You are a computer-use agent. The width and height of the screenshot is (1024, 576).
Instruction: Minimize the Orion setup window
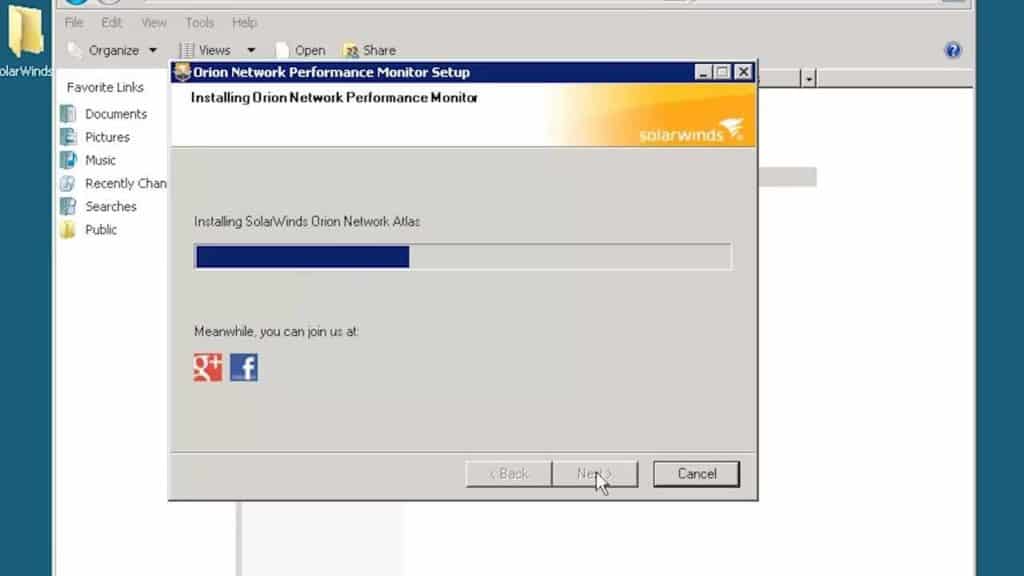703,72
